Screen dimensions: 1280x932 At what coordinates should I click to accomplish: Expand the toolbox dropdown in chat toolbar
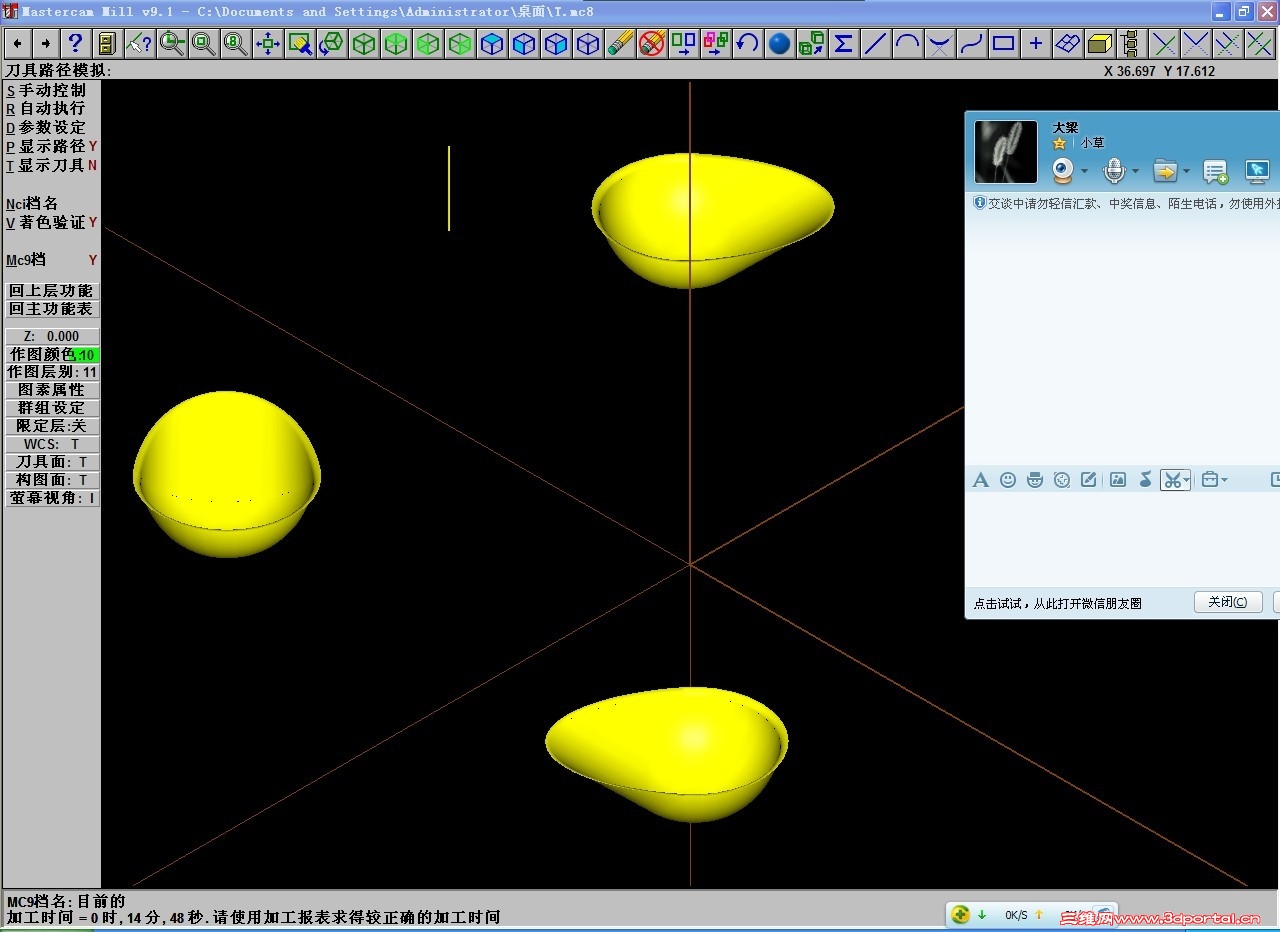tap(1224, 480)
